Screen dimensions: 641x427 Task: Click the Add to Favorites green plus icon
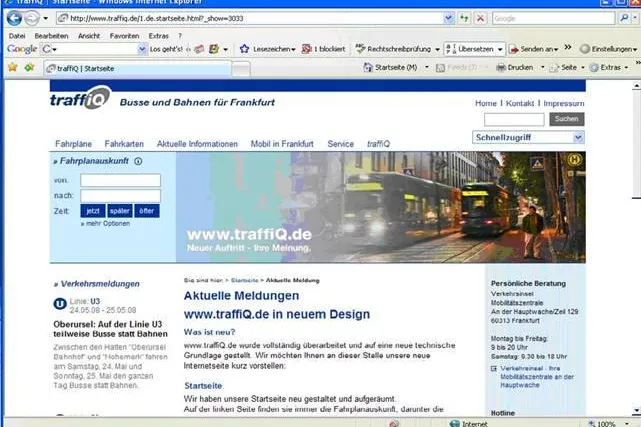click(29, 67)
